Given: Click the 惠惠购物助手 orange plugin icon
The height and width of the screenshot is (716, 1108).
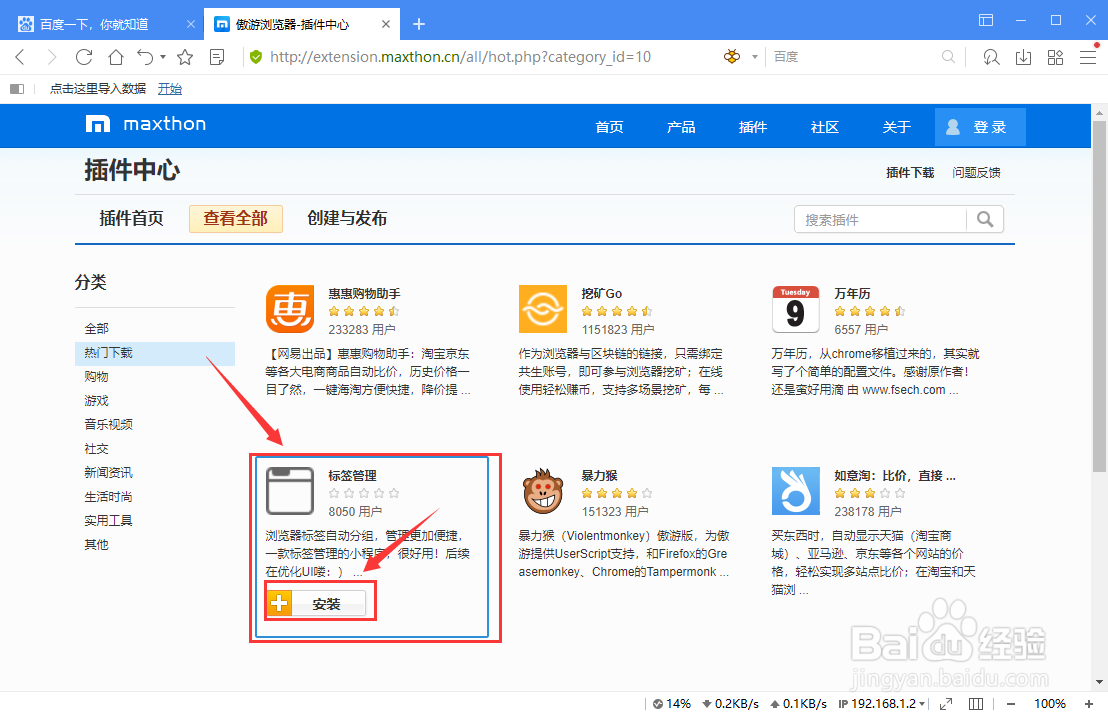Looking at the screenshot, I should tap(290, 309).
